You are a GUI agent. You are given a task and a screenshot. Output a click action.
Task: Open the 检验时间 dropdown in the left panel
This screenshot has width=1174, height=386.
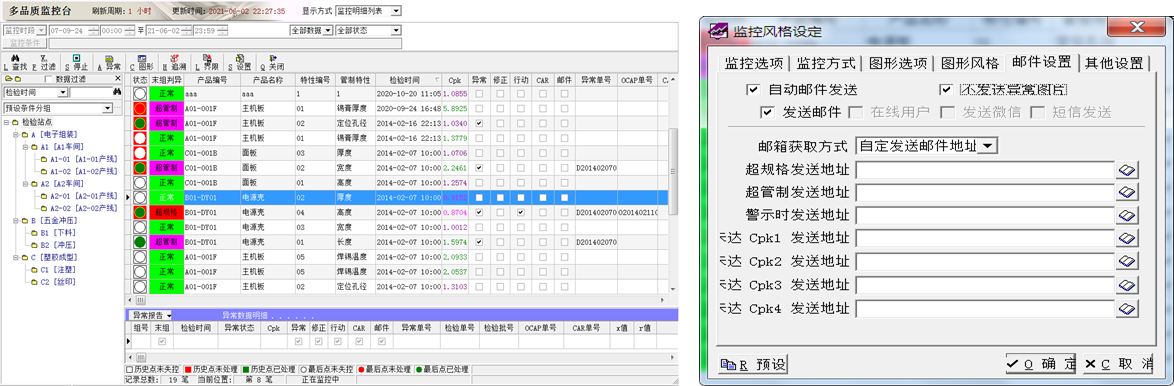(63, 92)
